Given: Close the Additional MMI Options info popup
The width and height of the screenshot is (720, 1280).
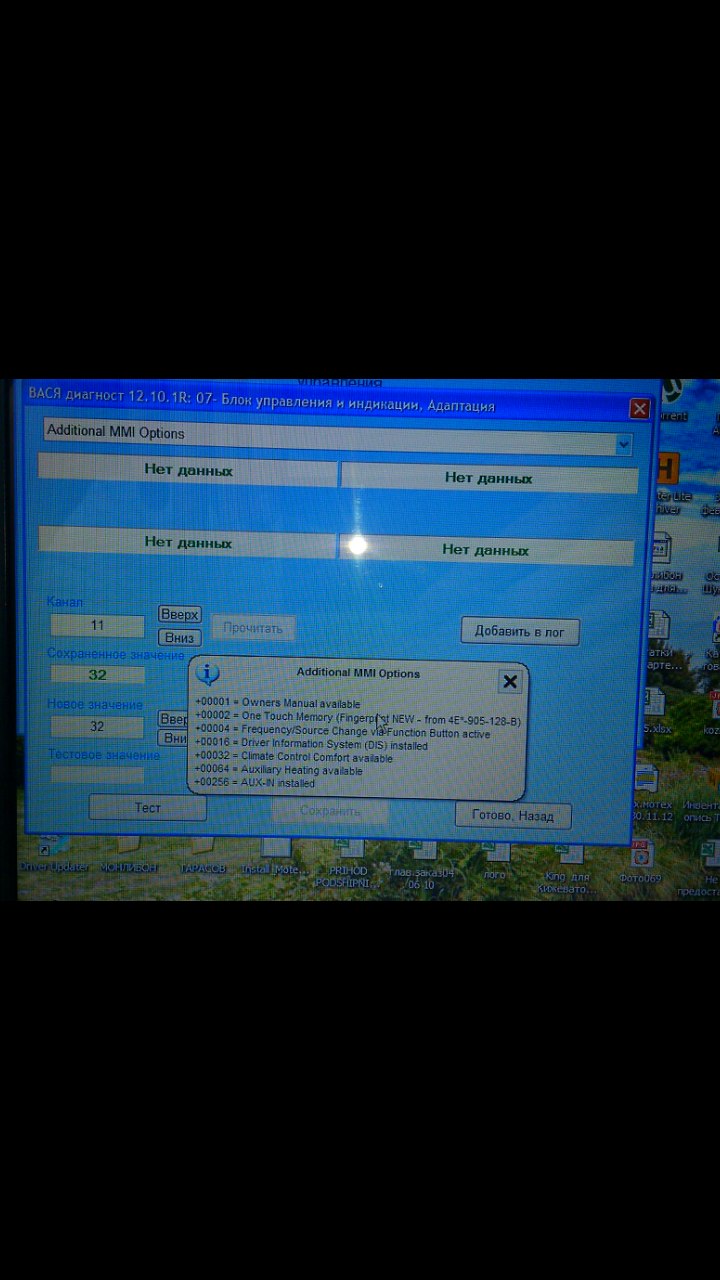Looking at the screenshot, I should coord(510,682).
